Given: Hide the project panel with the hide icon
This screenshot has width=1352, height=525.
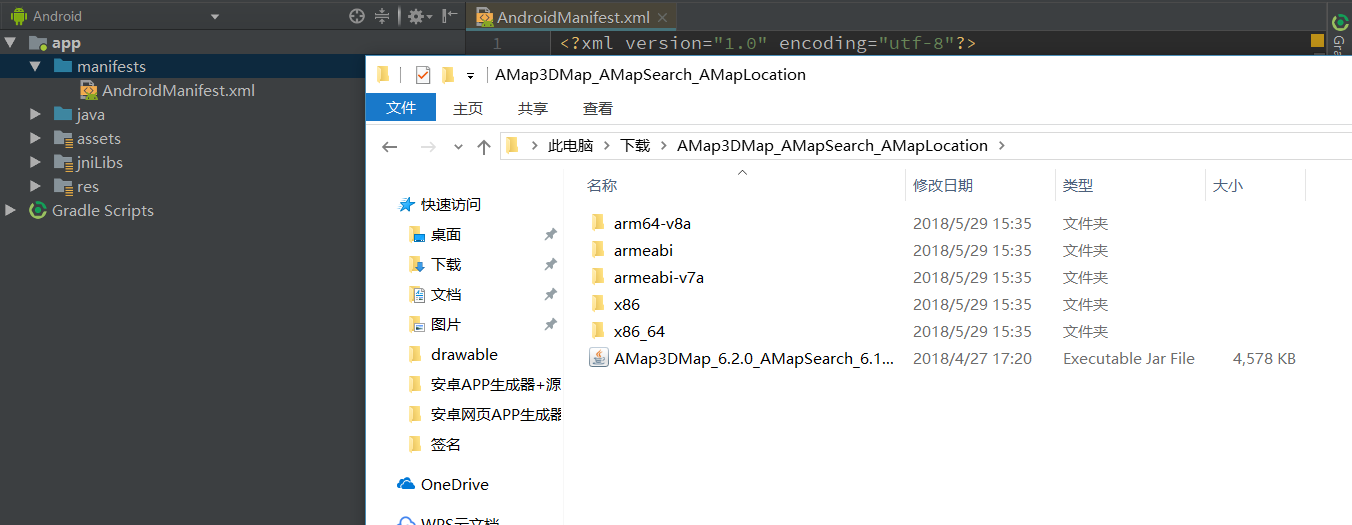Looking at the screenshot, I should 450,16.
